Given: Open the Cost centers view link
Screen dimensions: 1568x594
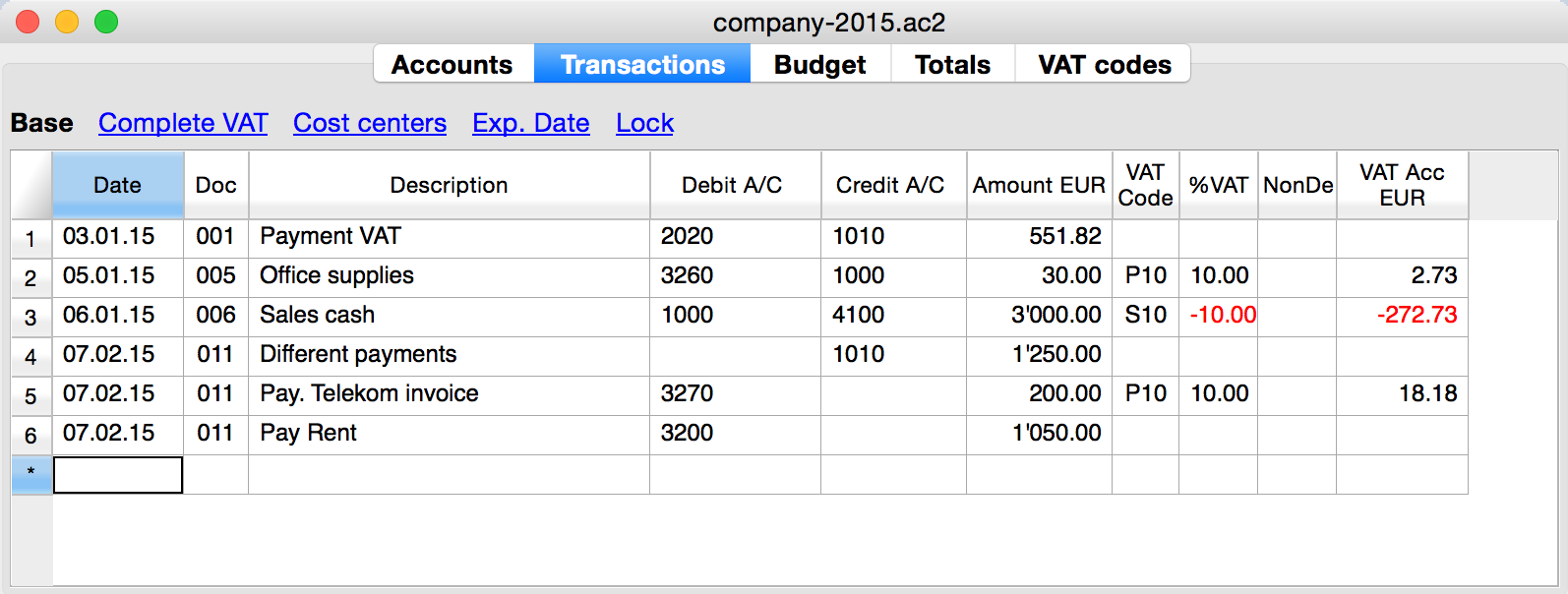Looking at the screenshot, I should (370, 123).
